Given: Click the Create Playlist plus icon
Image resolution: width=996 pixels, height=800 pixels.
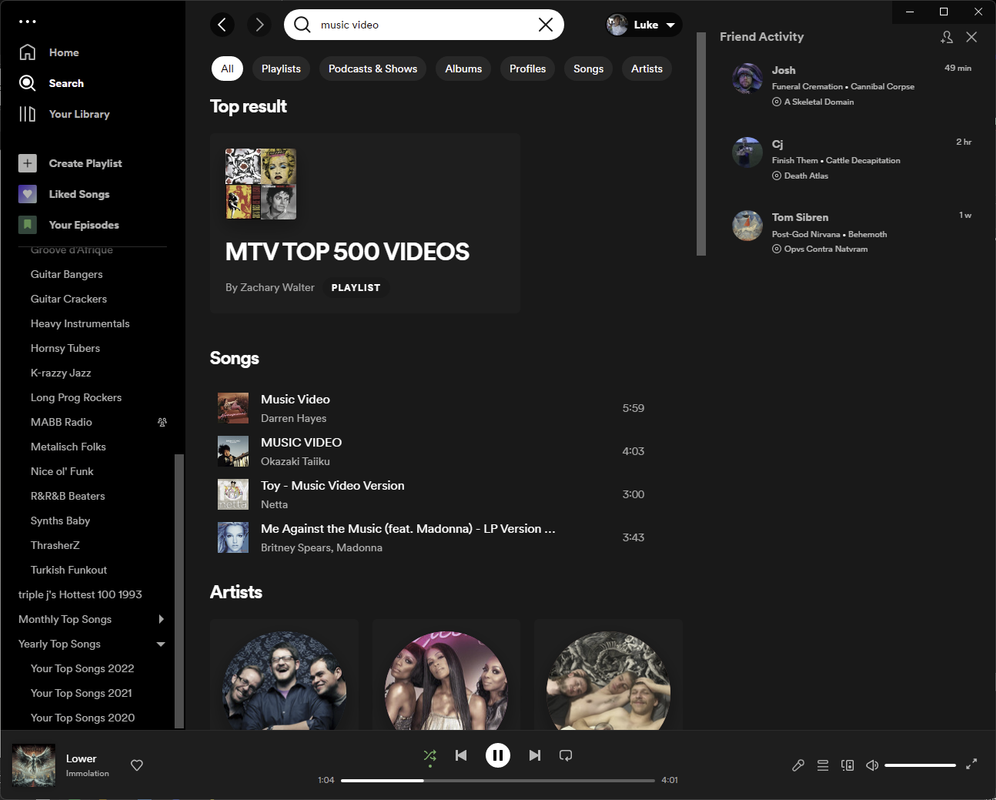Looking at the screenshot, I should pyautogui.click(x=27, y=163).
